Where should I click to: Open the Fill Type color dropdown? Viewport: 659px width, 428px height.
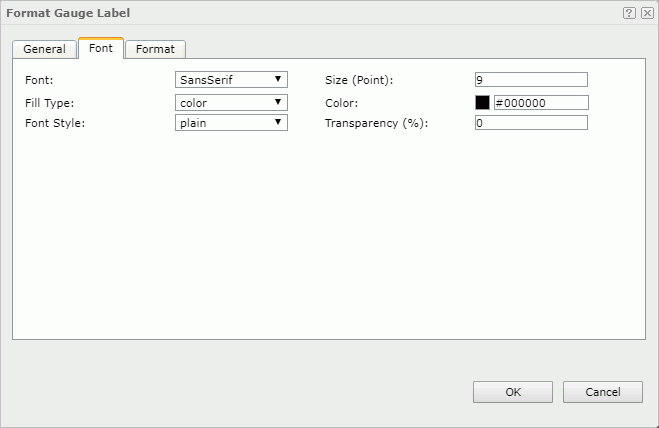pos(231,102)
